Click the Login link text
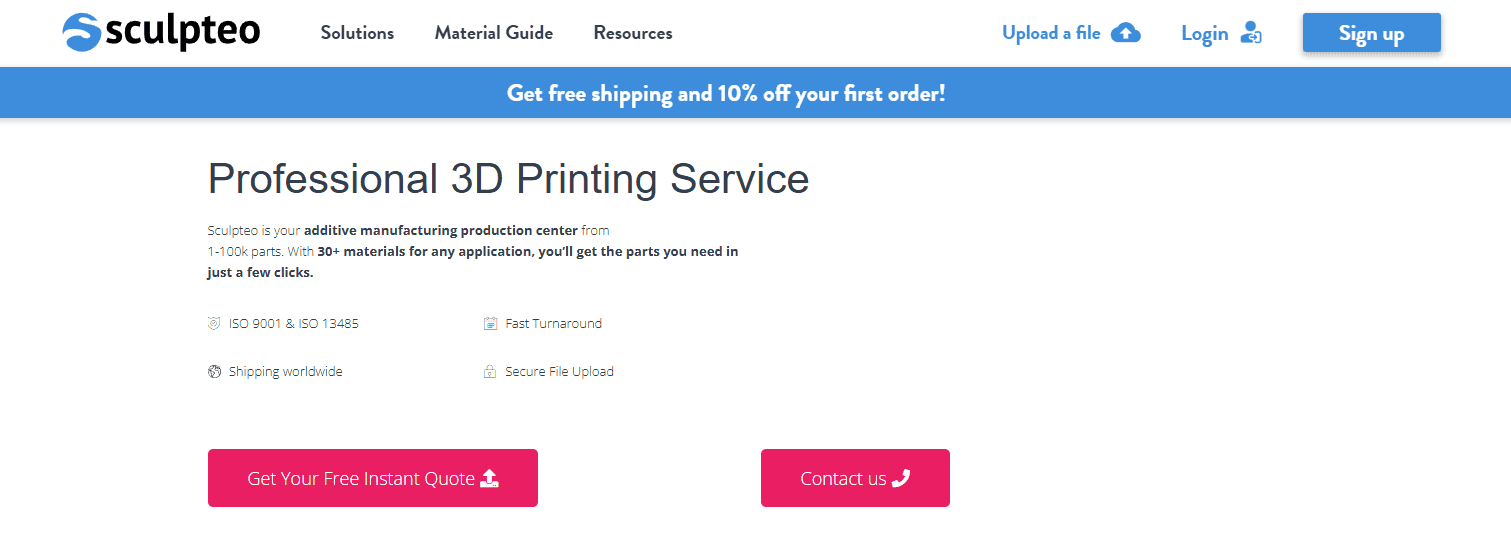 coord(1204,33)
